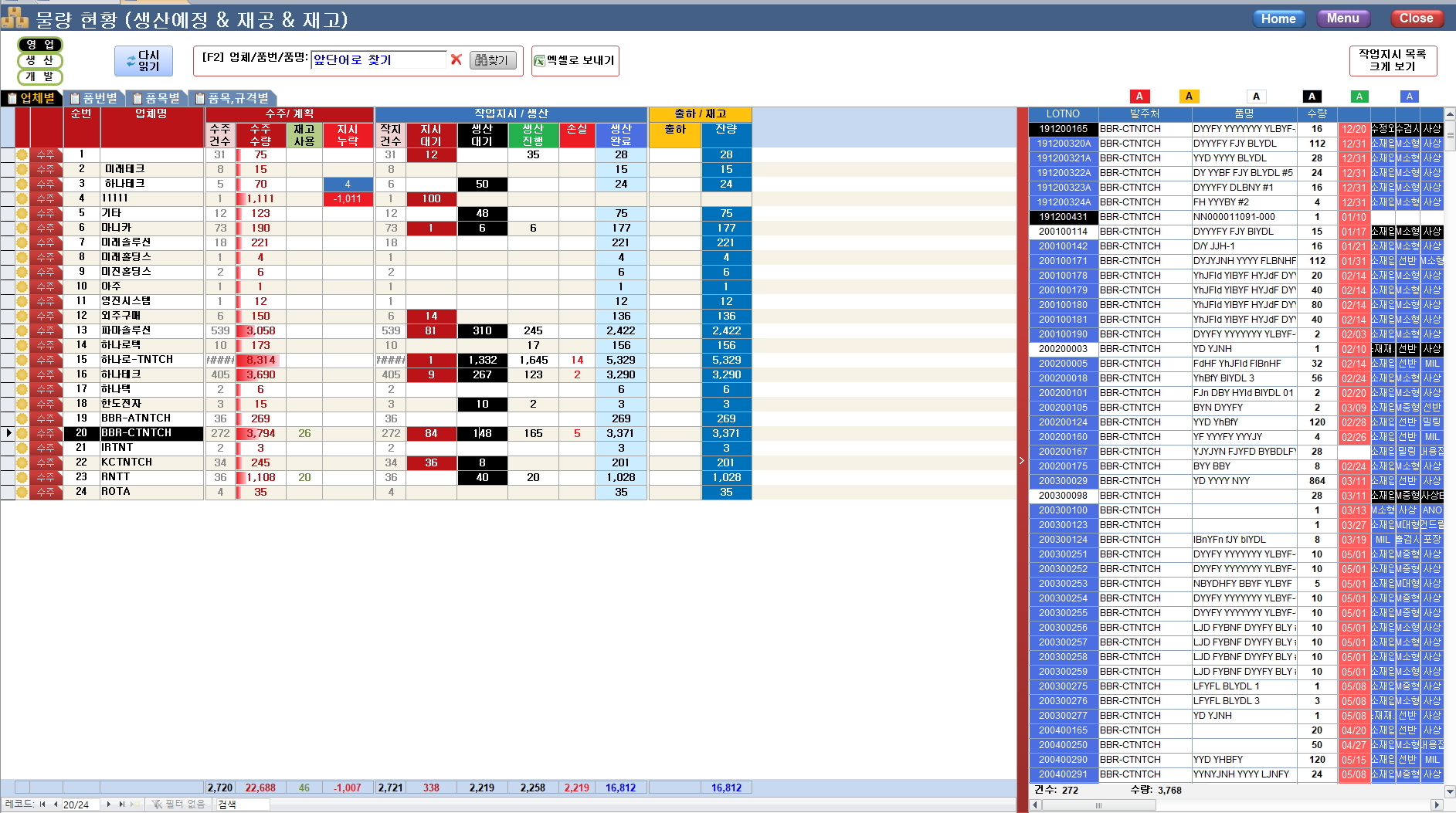Click the red X clear-search icon
The image size is (1456, 813).
coord(456,59)
